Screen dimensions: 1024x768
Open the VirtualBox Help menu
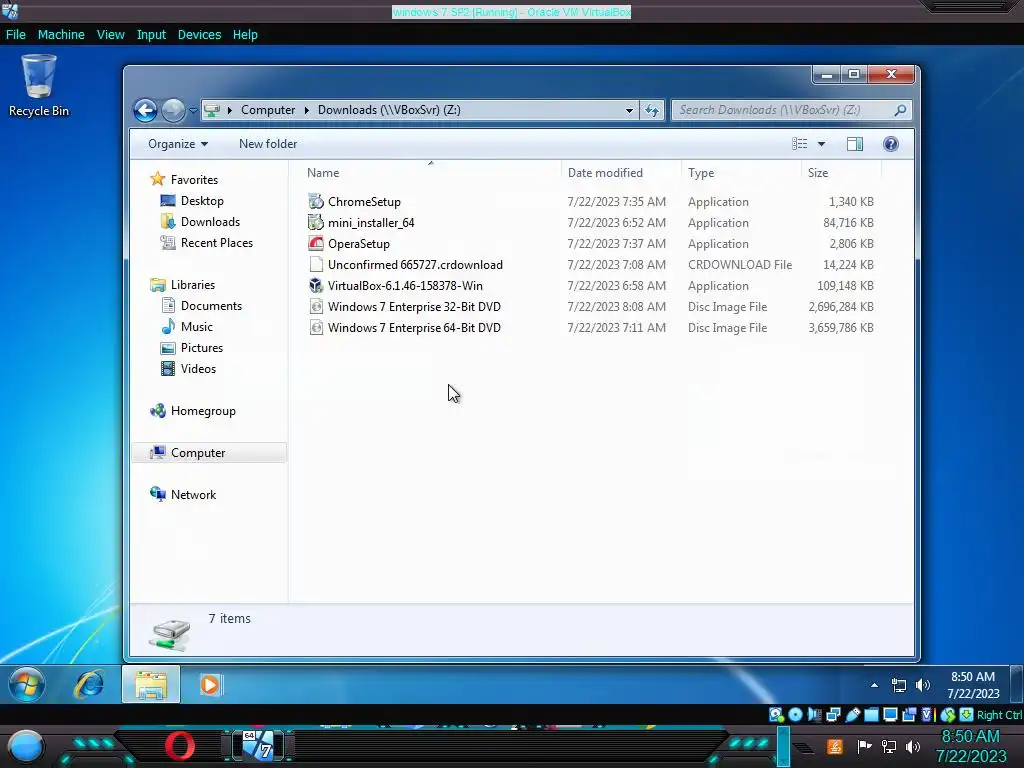point(245,35)
